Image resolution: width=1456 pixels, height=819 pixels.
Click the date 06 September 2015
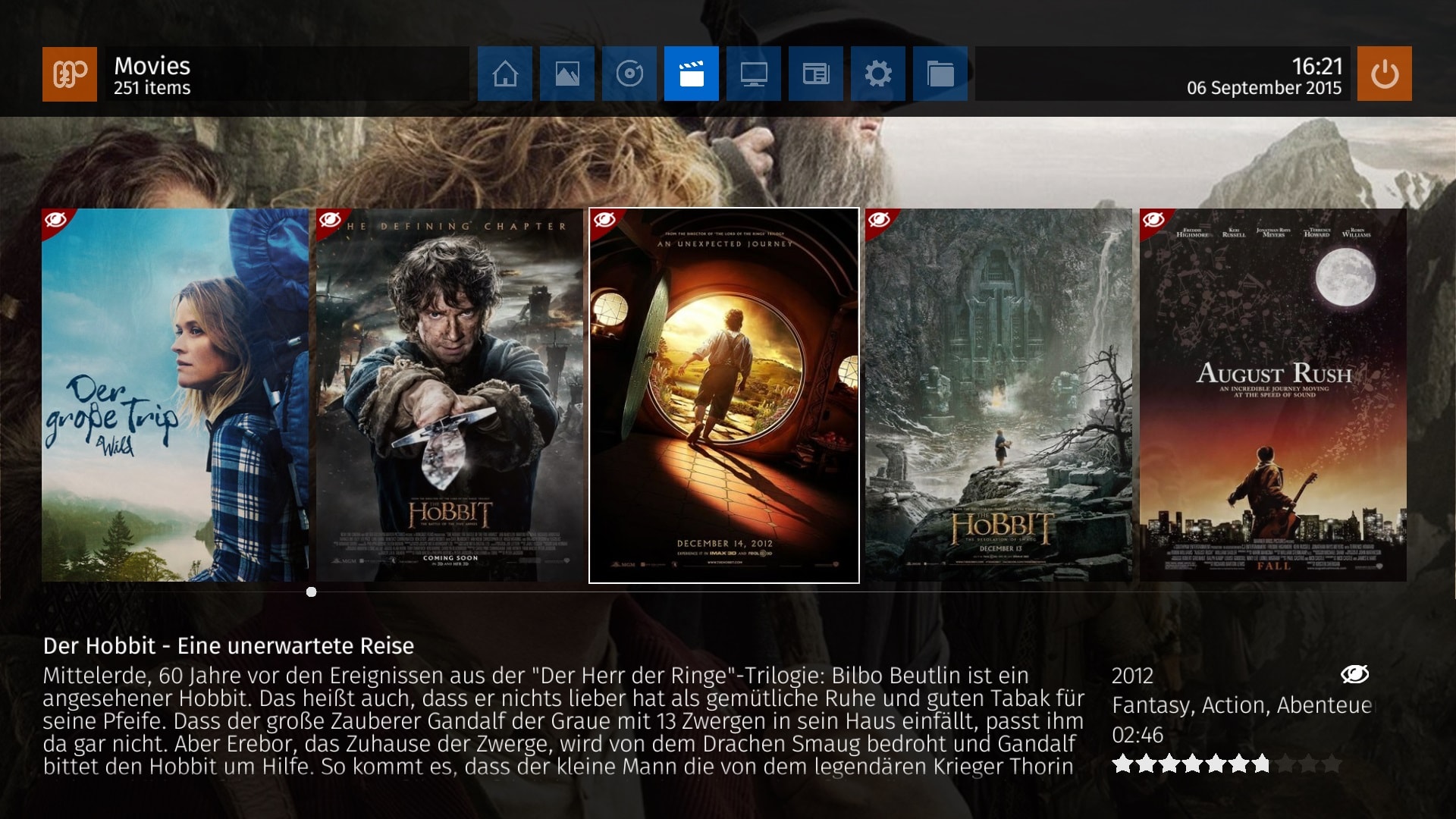(1264, 88)
